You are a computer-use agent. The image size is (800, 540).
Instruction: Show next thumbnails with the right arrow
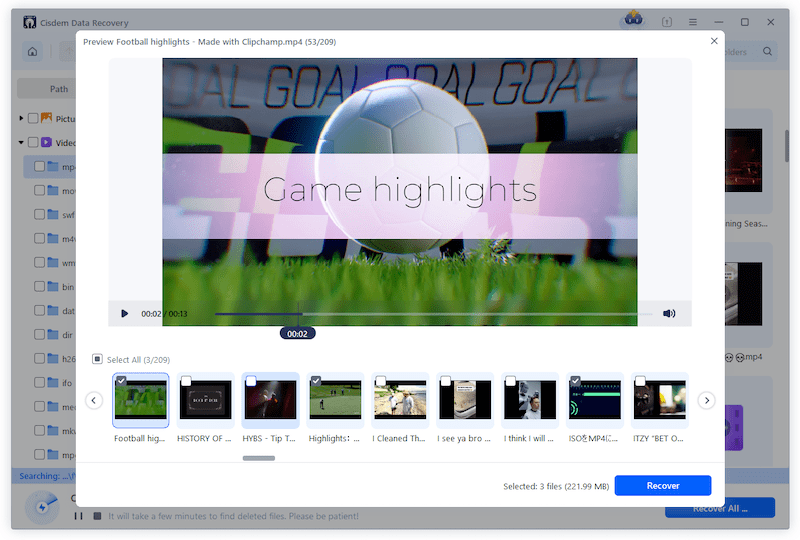(x=706, y=400)
